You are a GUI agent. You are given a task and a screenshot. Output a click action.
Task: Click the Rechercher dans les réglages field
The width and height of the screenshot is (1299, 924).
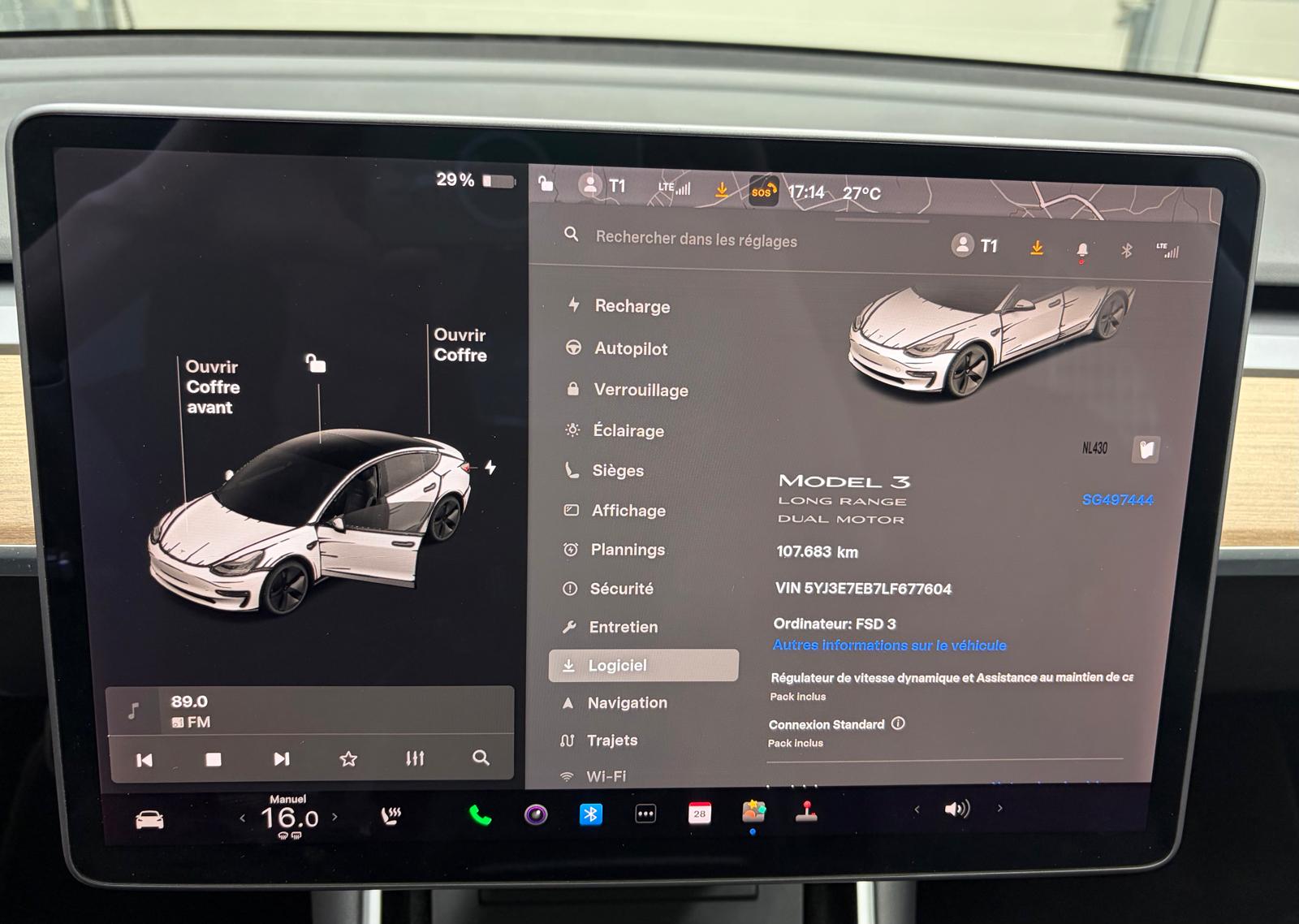[696, 240]
